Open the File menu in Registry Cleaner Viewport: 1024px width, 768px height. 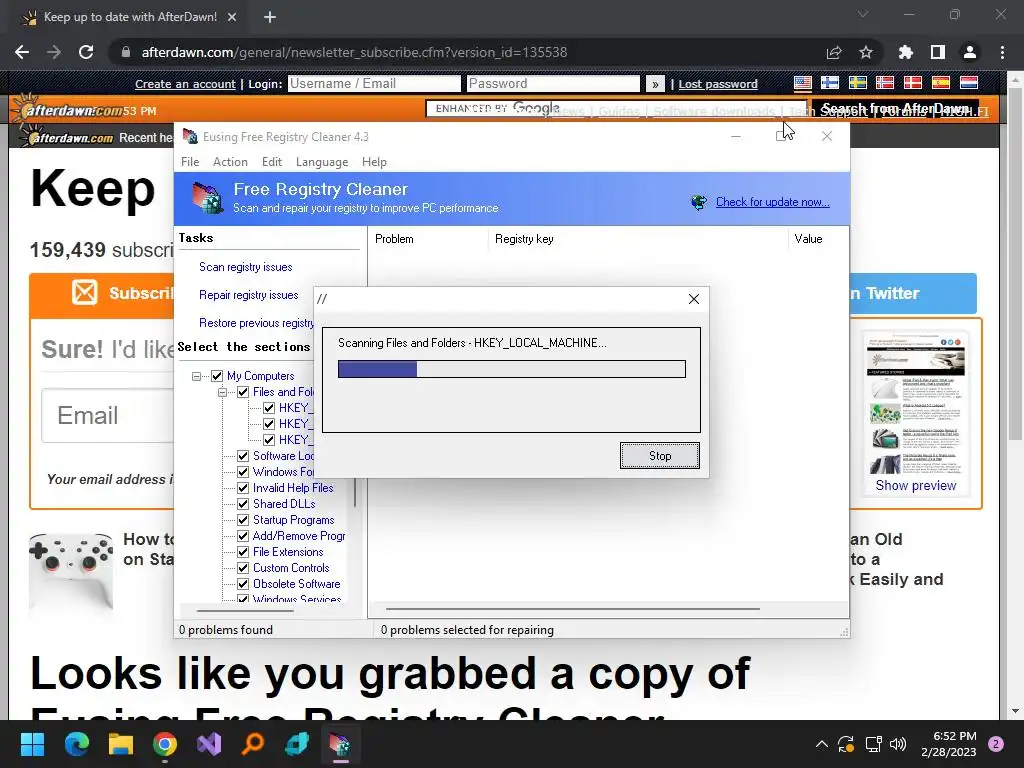click(190, 162)
